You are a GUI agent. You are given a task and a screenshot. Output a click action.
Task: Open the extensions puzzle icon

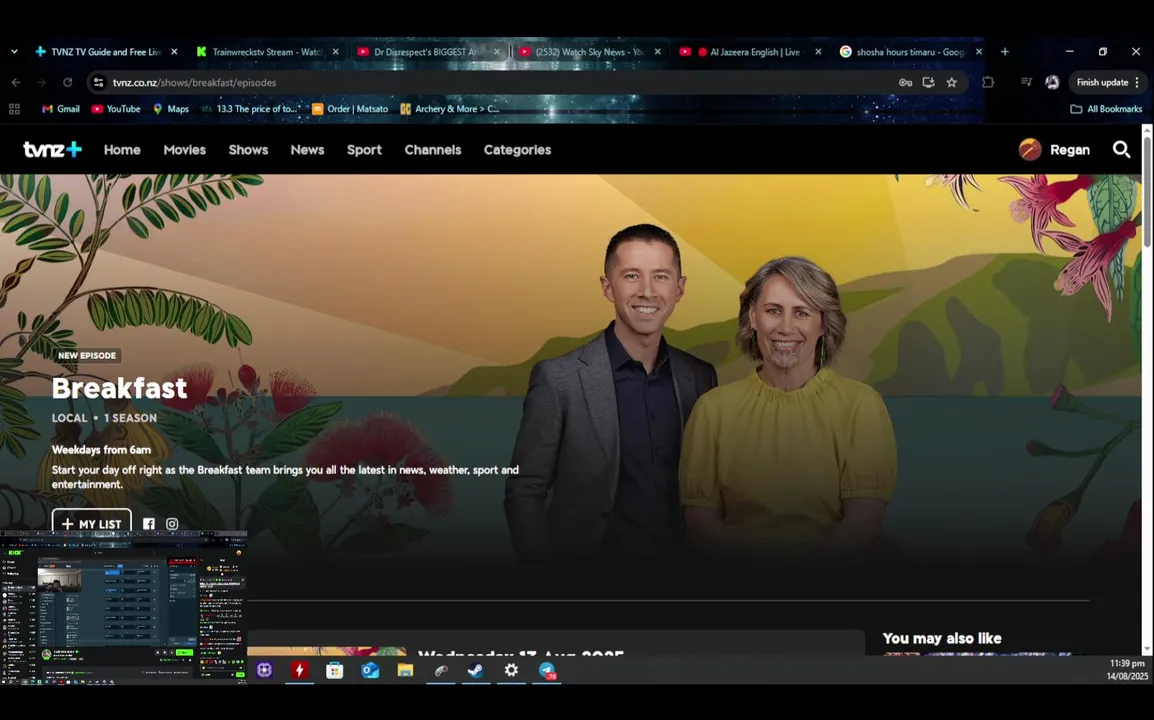988,82
